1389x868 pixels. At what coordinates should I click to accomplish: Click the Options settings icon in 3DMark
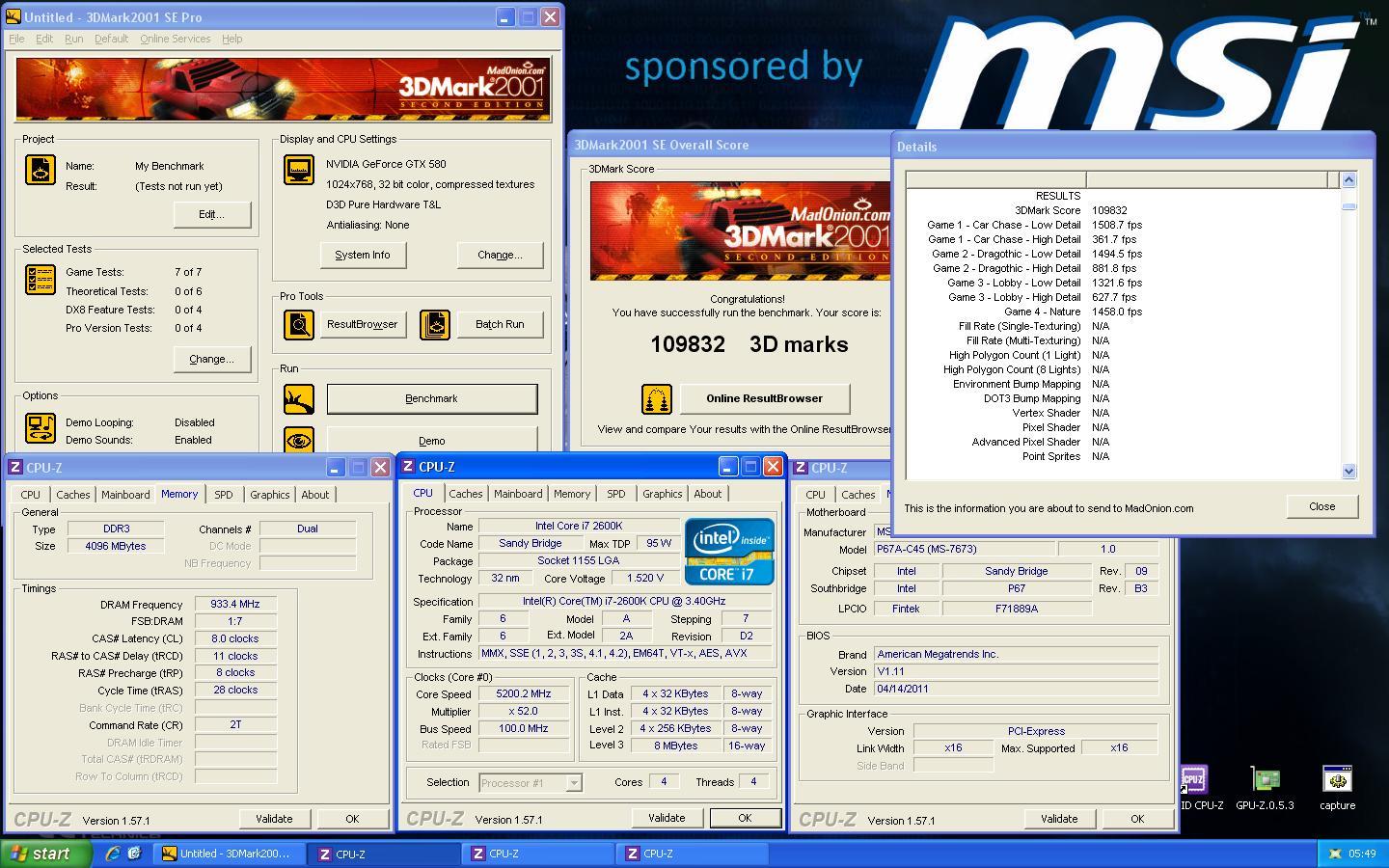(41, 428)
